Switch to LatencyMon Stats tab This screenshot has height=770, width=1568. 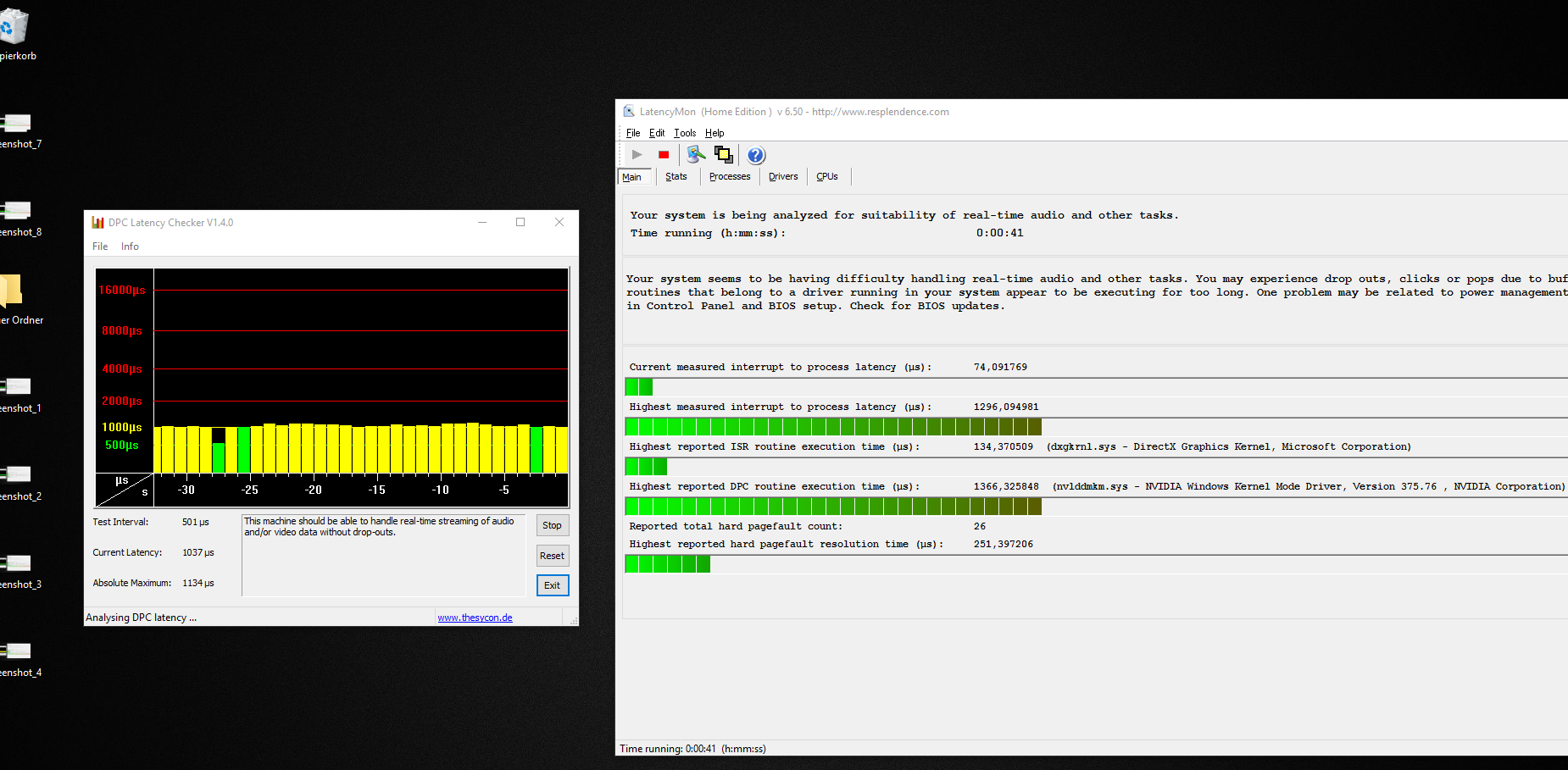[676, 177]
